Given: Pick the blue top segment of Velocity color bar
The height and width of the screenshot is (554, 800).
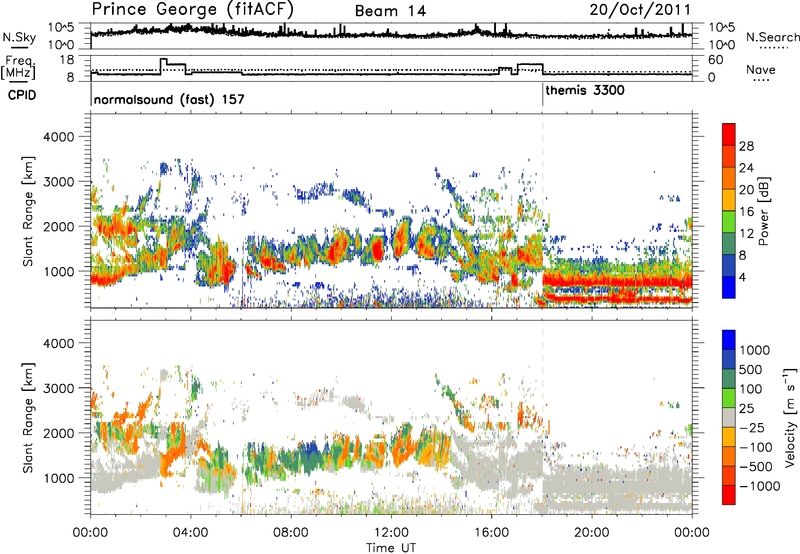Looking at the screenshot, I should 729,340.
